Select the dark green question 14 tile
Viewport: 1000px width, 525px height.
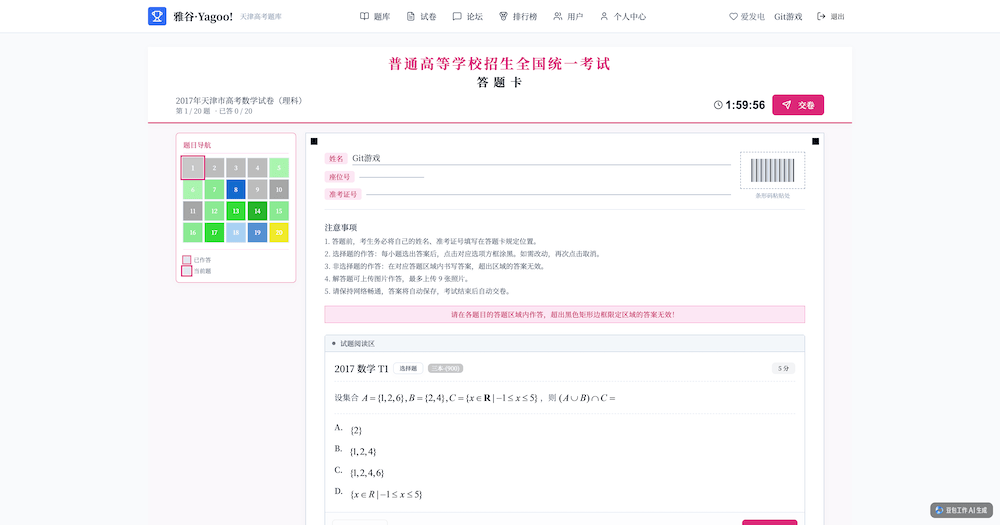(x=258, y=211)
